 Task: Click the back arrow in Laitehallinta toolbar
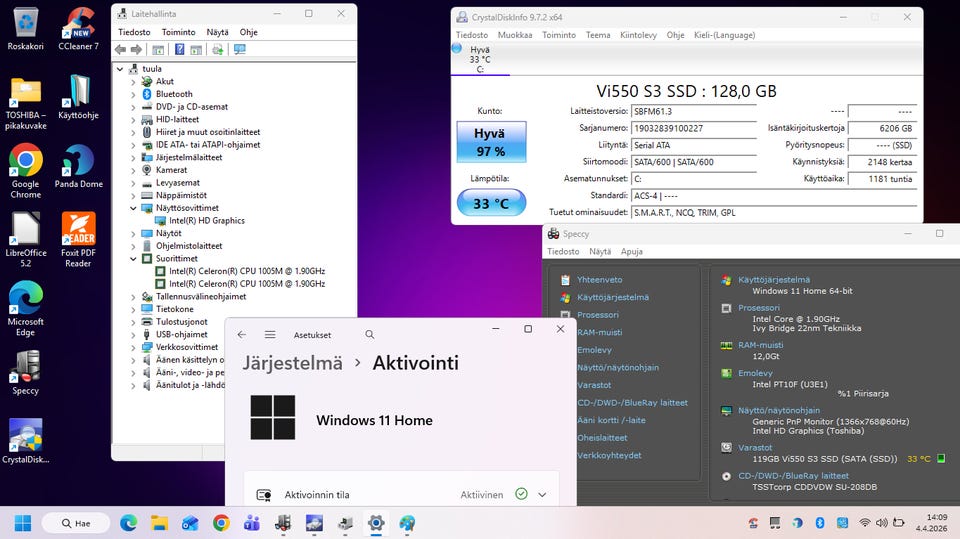(x=121, y=50)
